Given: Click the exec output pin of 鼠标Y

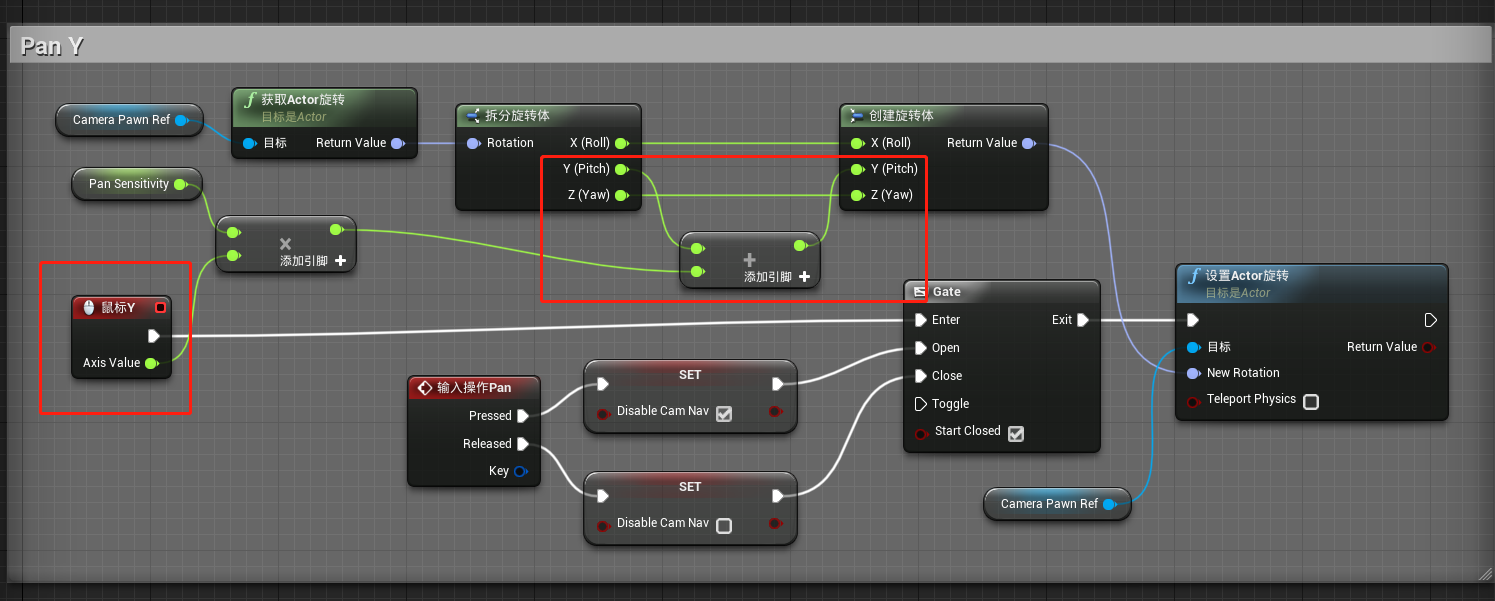Looking at the screenshot, I should pos(154,336).
